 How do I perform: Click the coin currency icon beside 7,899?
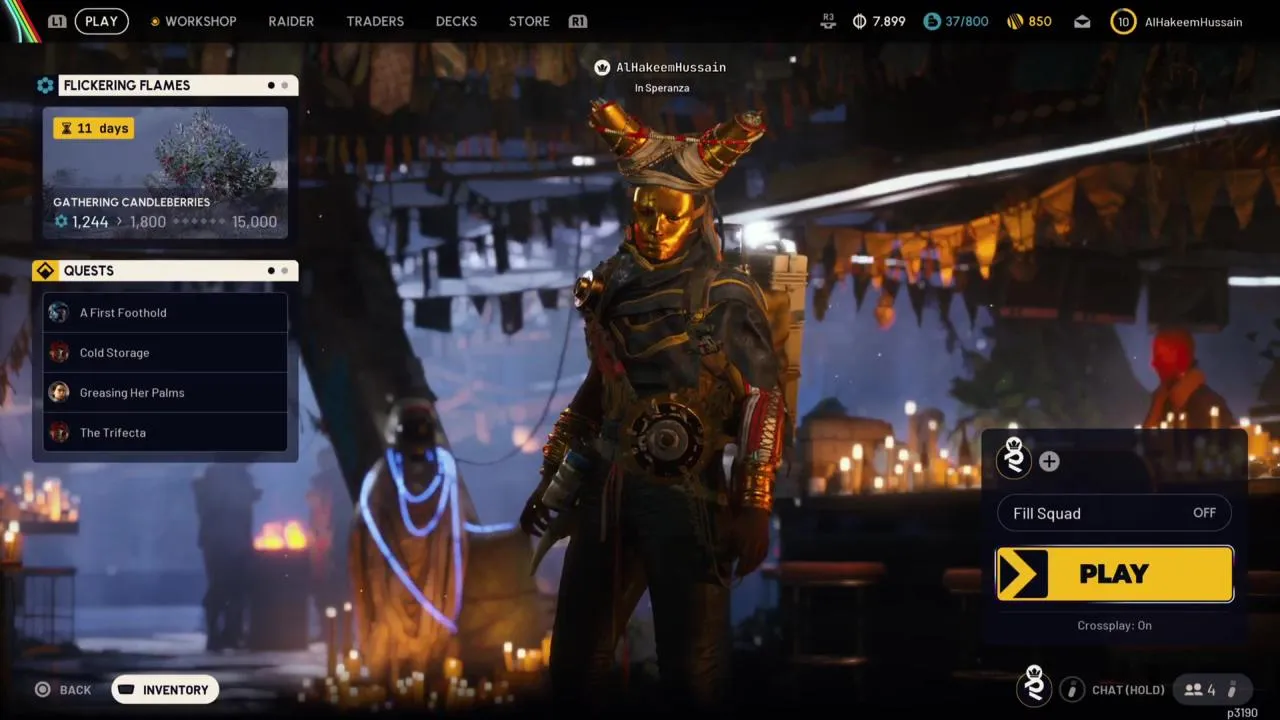pos(859,21)
